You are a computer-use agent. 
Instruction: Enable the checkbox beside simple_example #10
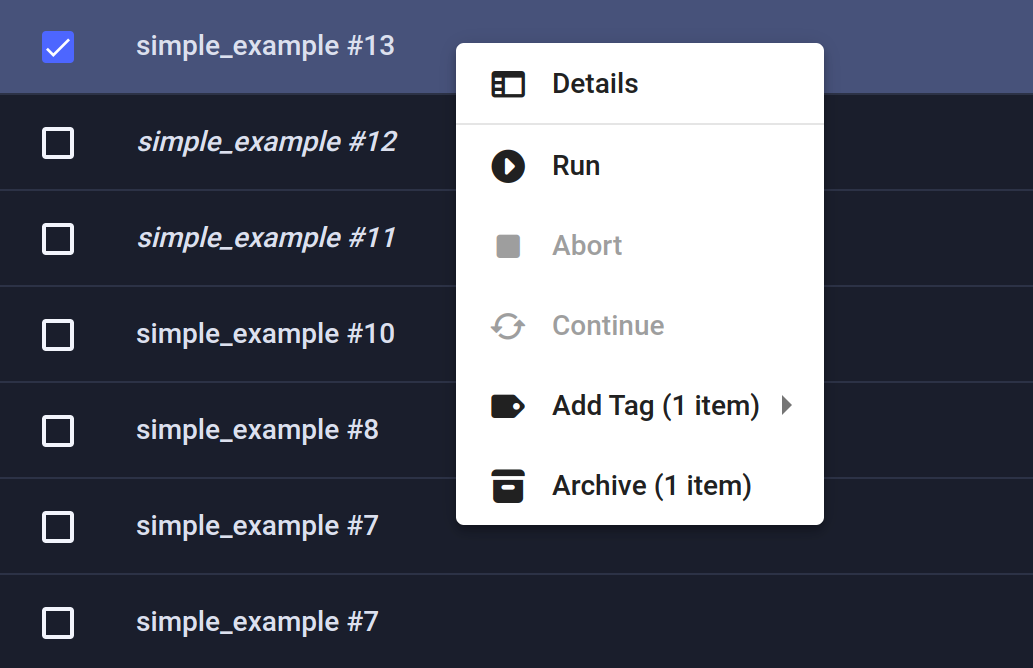58,335
